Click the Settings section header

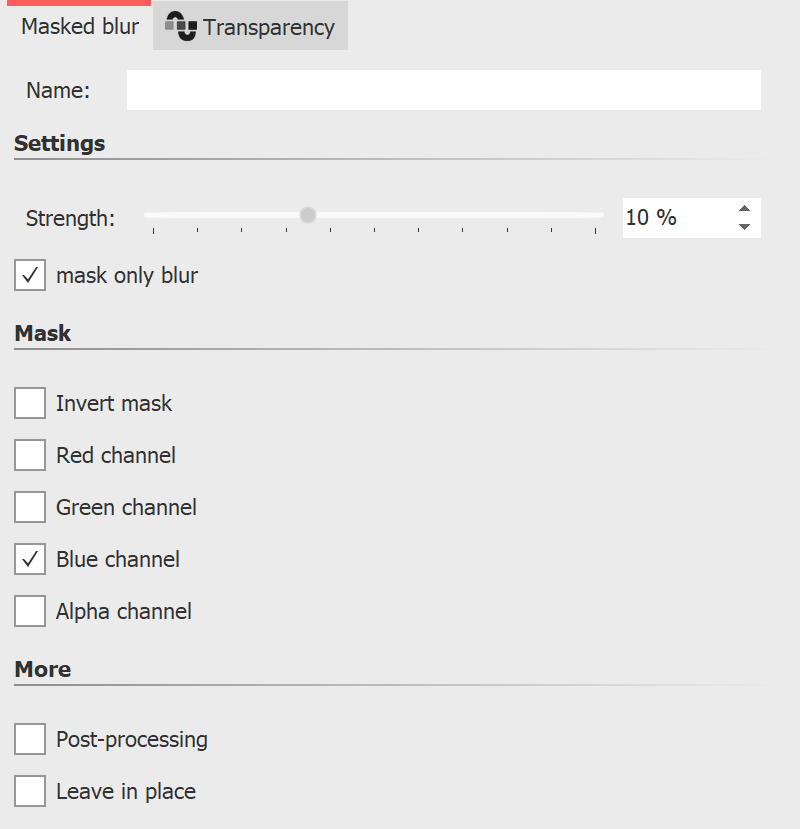[60, 143]
